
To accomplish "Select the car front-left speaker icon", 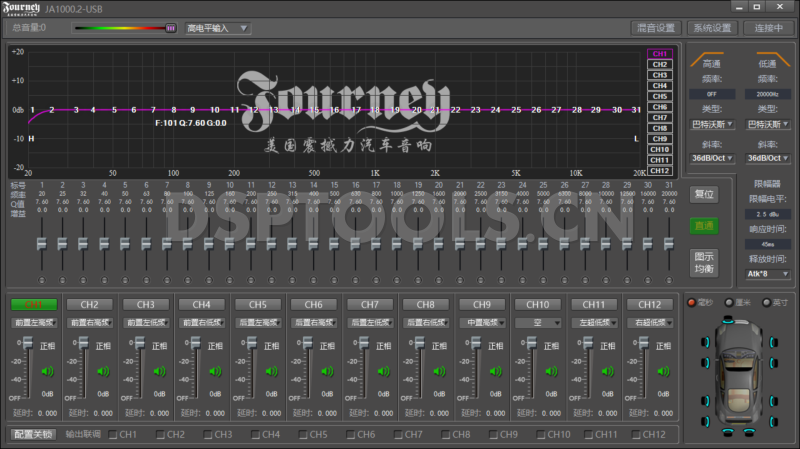I will click(x=706, y=342).
